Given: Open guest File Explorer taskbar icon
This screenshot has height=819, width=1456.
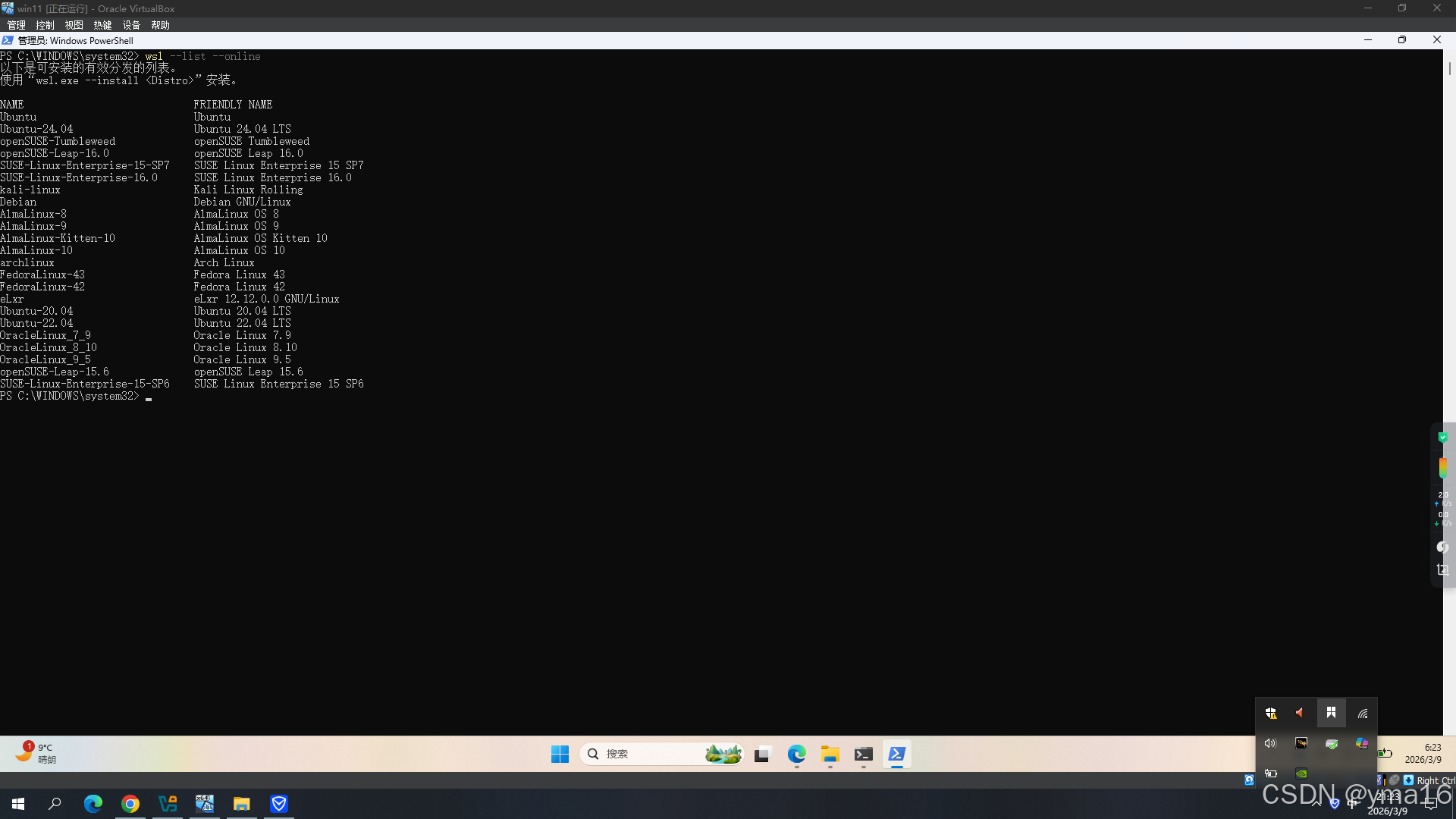Looking at the screenshot, I should [830, 754].
